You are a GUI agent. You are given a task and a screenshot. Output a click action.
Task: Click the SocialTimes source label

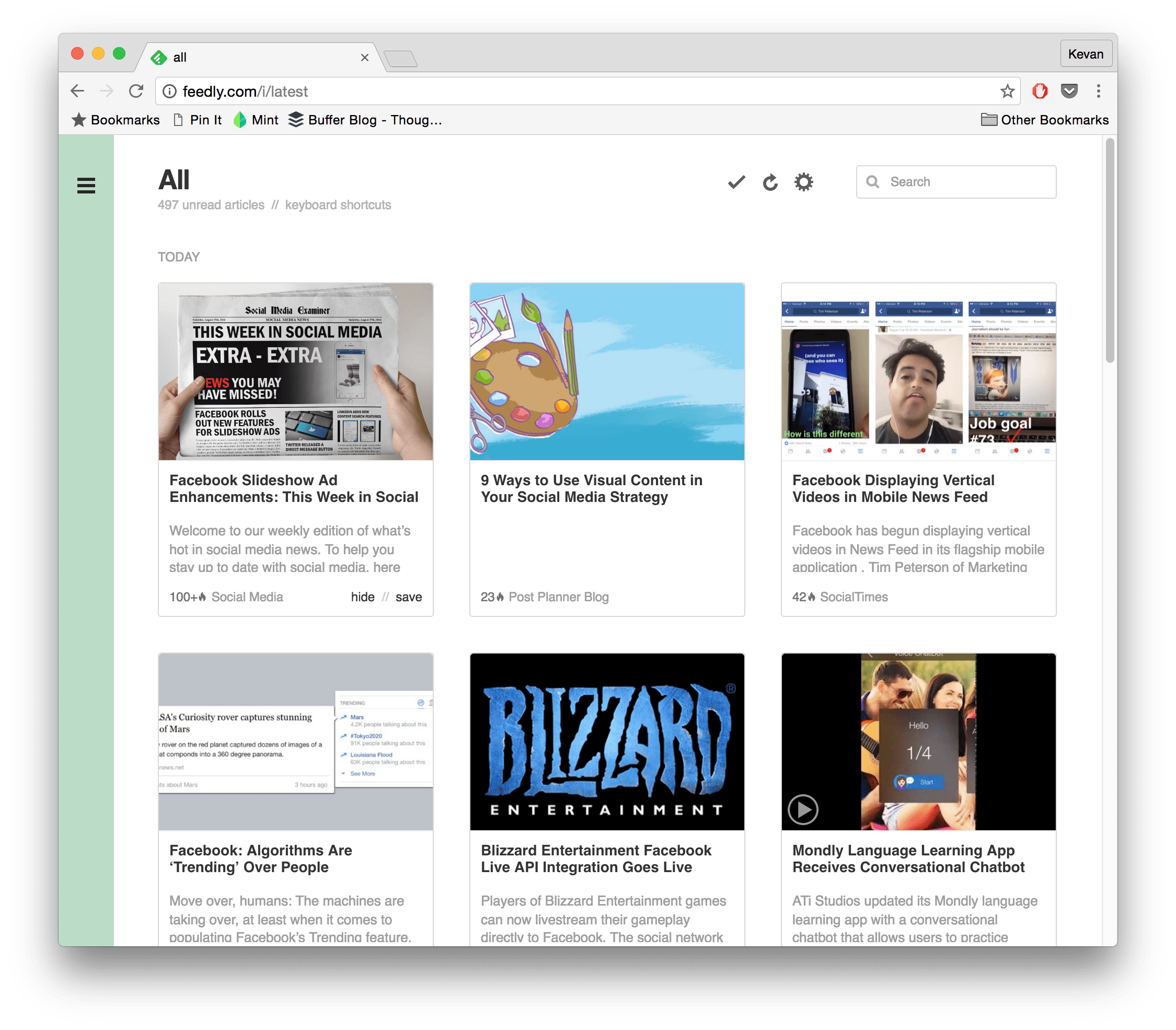(853, 597)
